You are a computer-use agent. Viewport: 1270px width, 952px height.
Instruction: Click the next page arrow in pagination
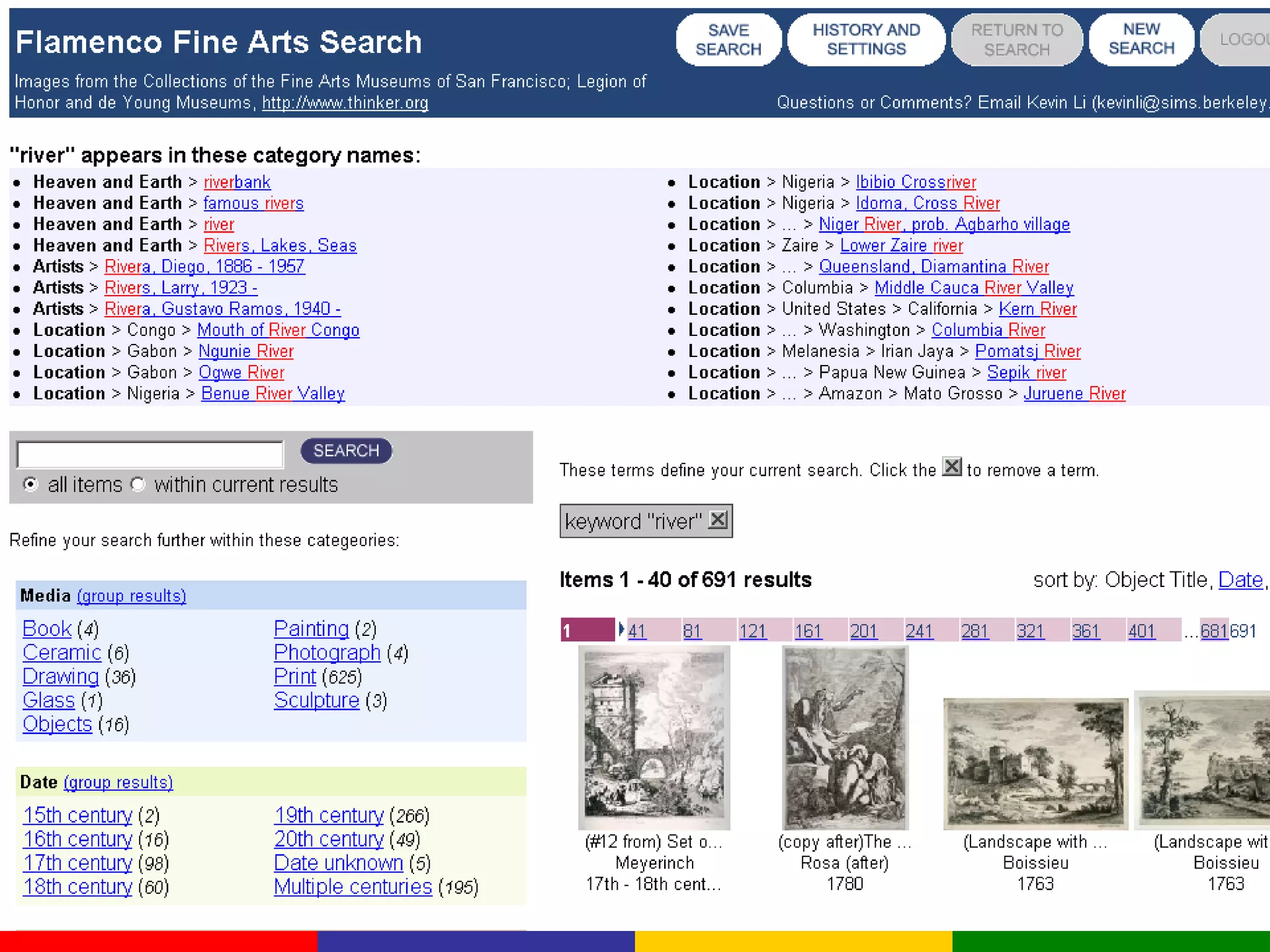[x=621, y=630]
